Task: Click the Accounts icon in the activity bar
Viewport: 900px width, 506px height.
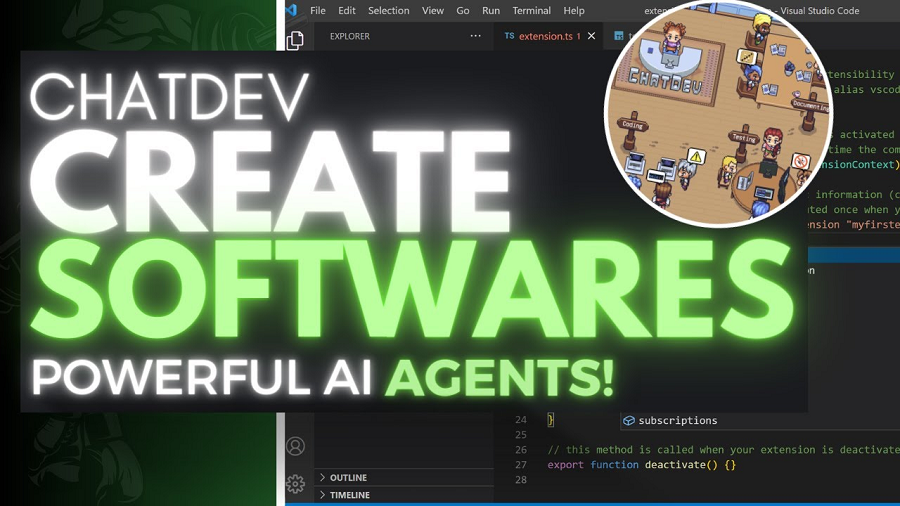Action: pyautogui.click(x=295, y=447)
